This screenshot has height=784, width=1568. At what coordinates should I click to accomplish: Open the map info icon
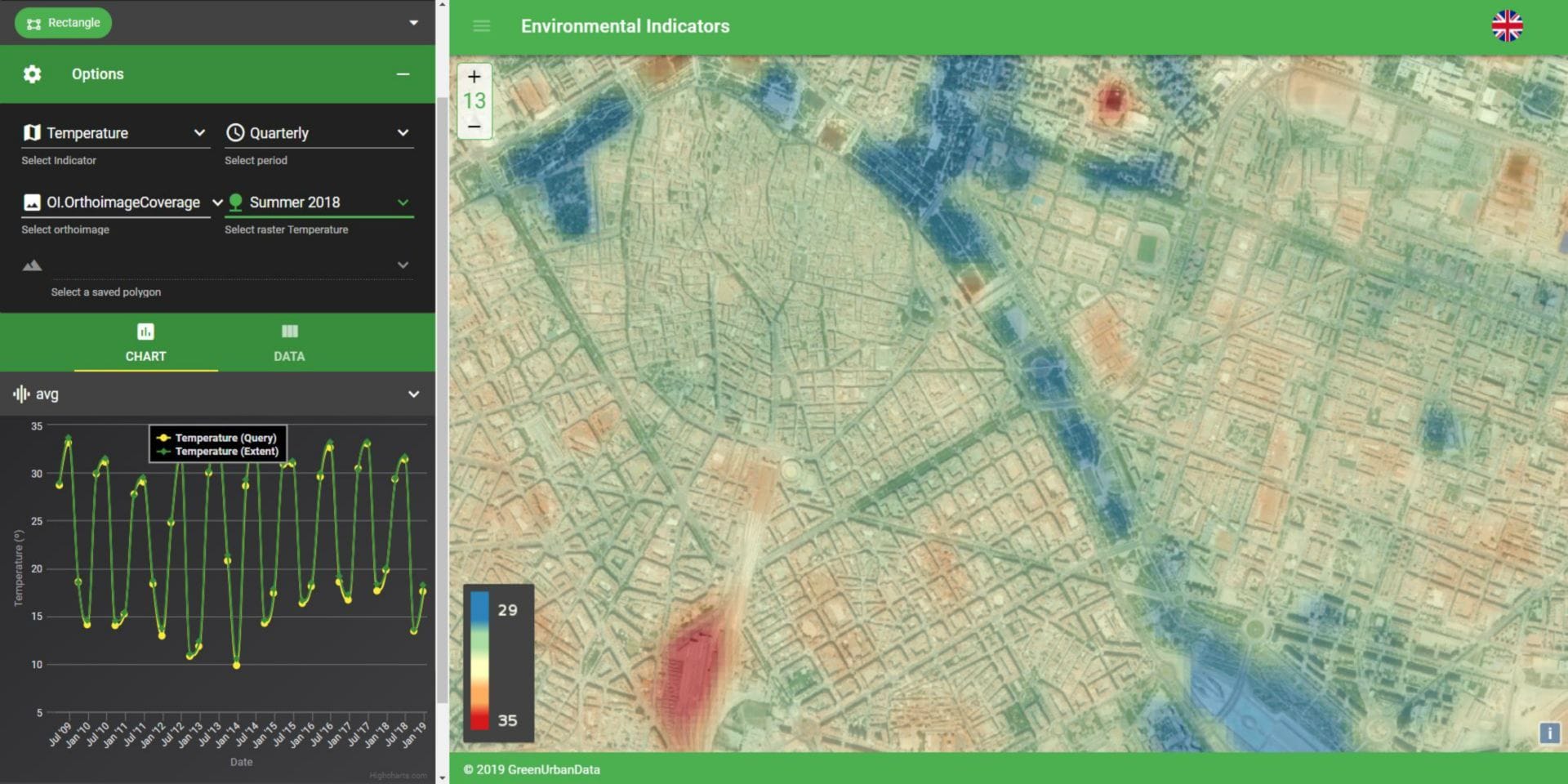(x=1549, y=733)
